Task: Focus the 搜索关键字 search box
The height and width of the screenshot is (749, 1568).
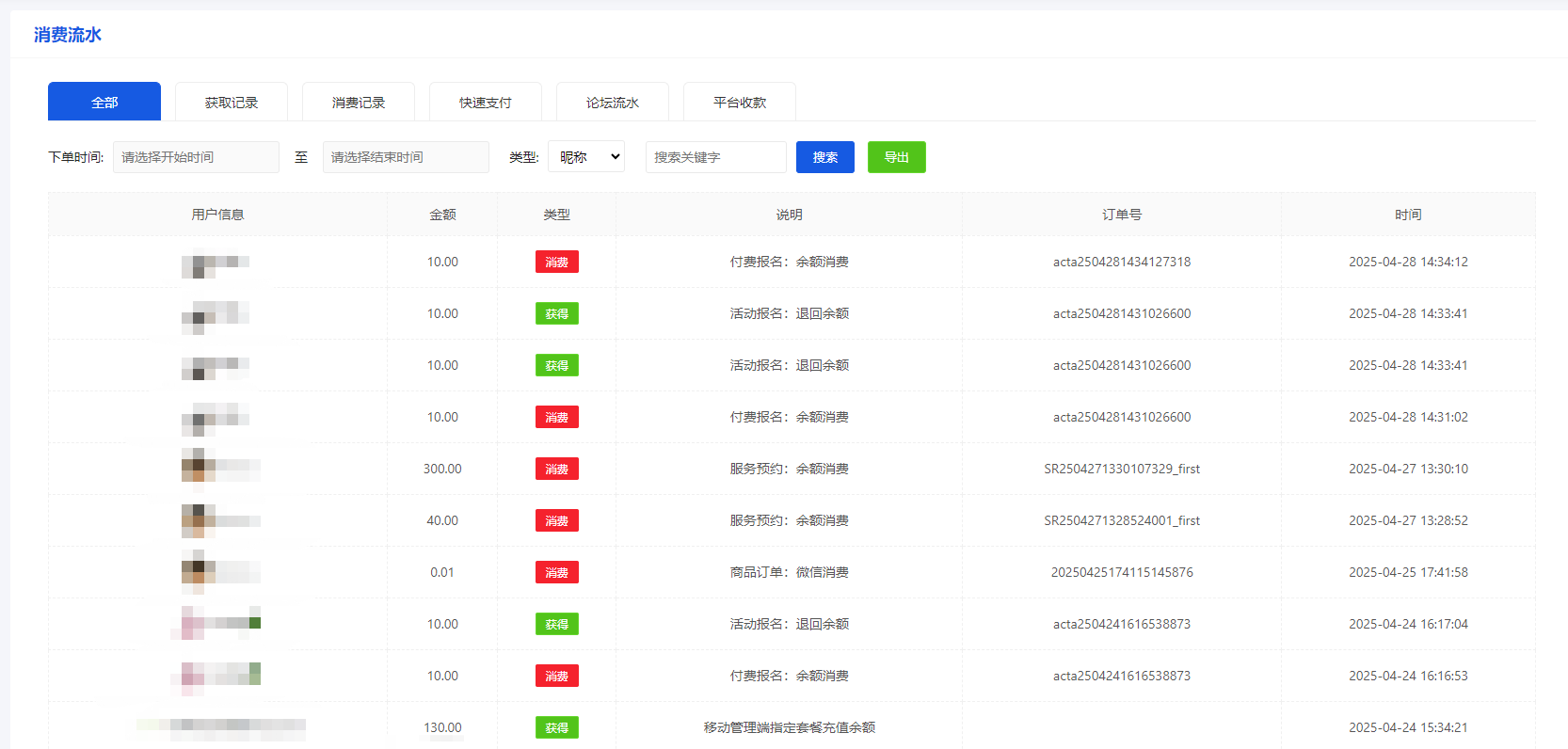Action: [715, 157]
